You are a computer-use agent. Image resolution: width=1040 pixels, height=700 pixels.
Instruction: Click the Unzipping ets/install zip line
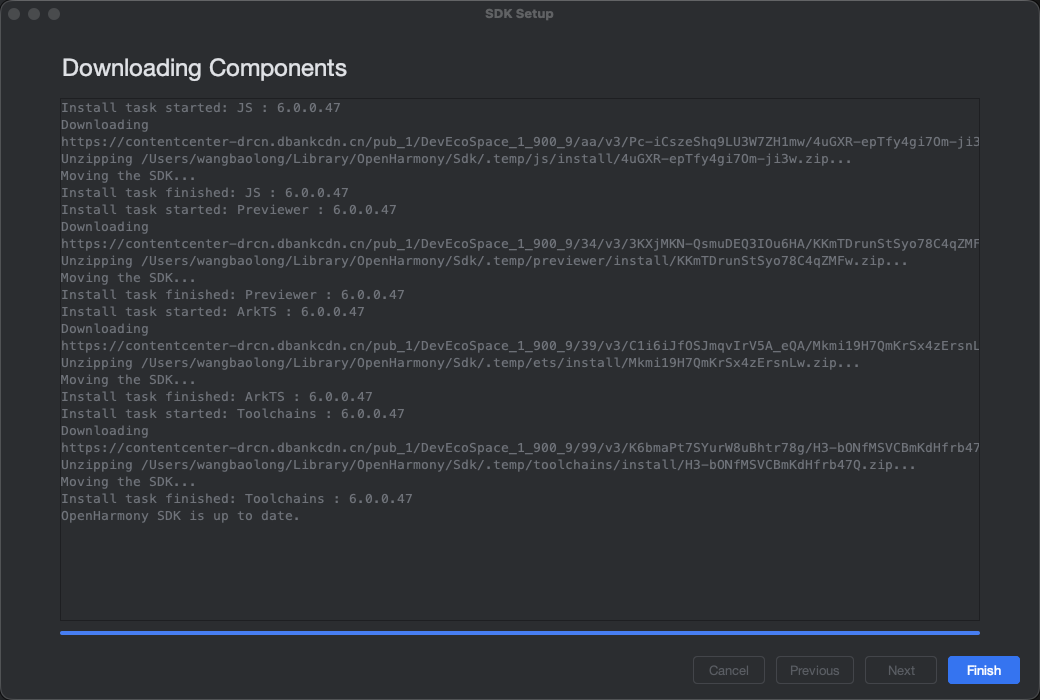(x=460, y=363)
